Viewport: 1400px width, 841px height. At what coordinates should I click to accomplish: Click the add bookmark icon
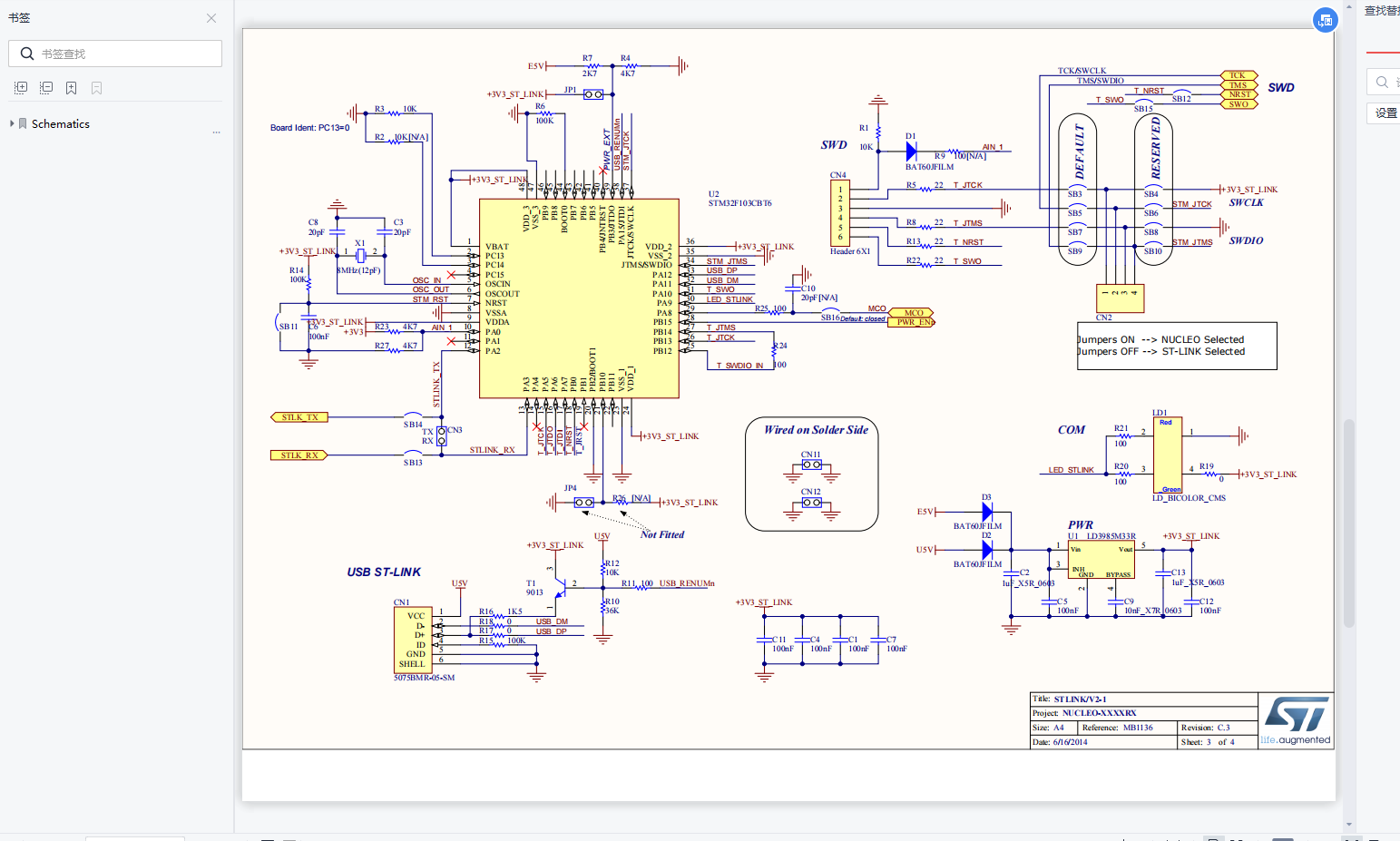(71, 87)
